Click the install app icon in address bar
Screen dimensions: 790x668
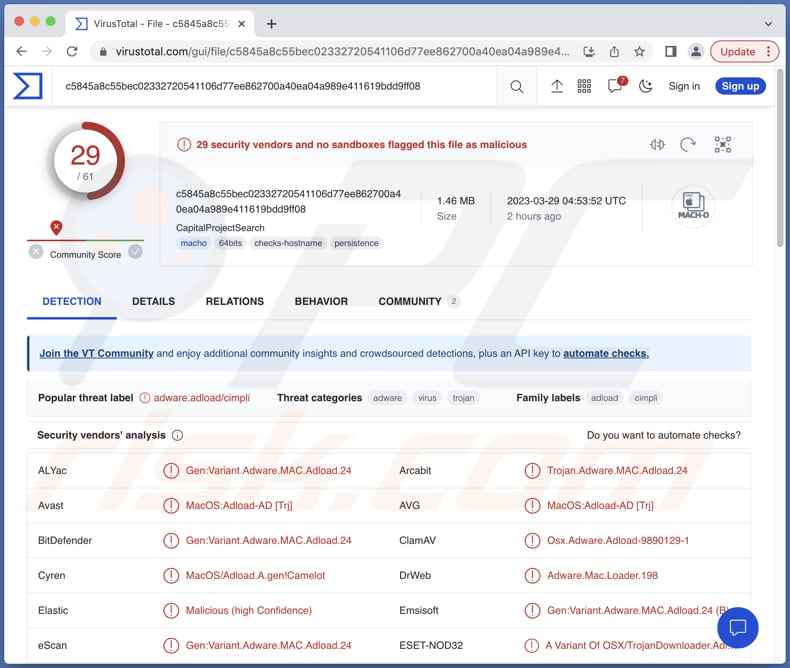[x=589, y=51]
